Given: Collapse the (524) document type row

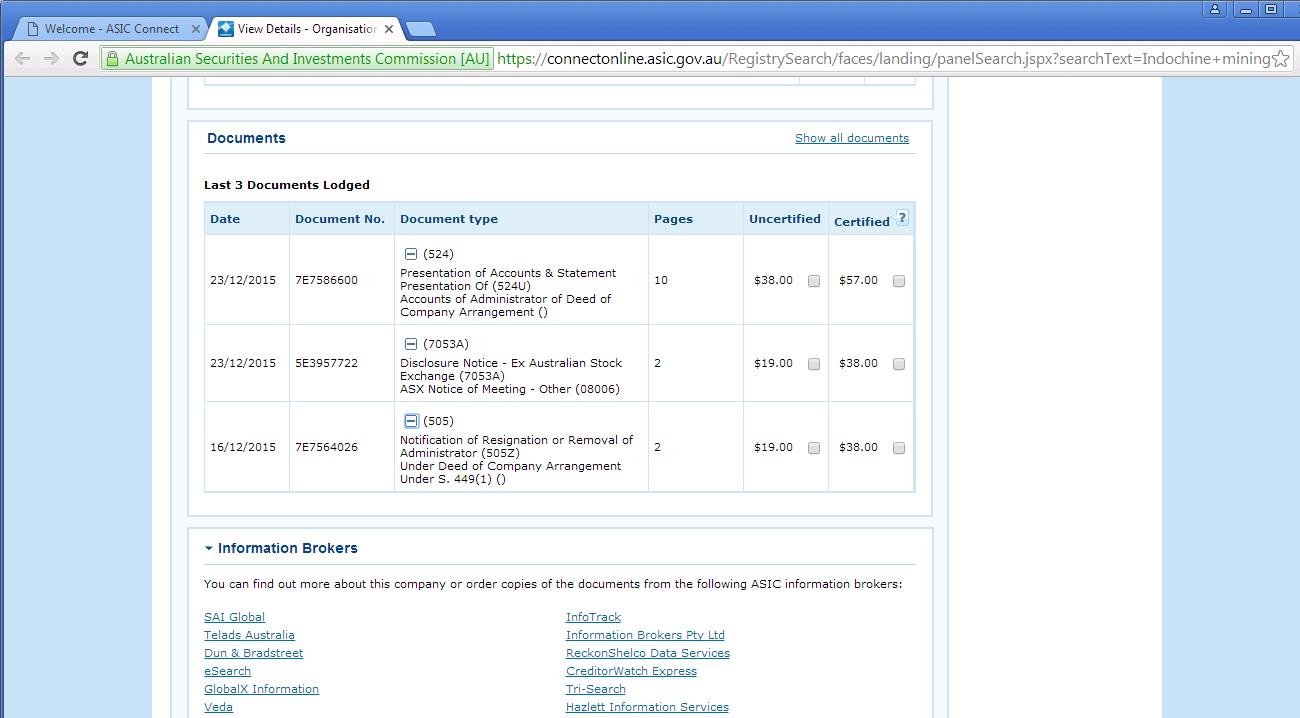Looking at the screenshot, I should (x=410, y=254).
